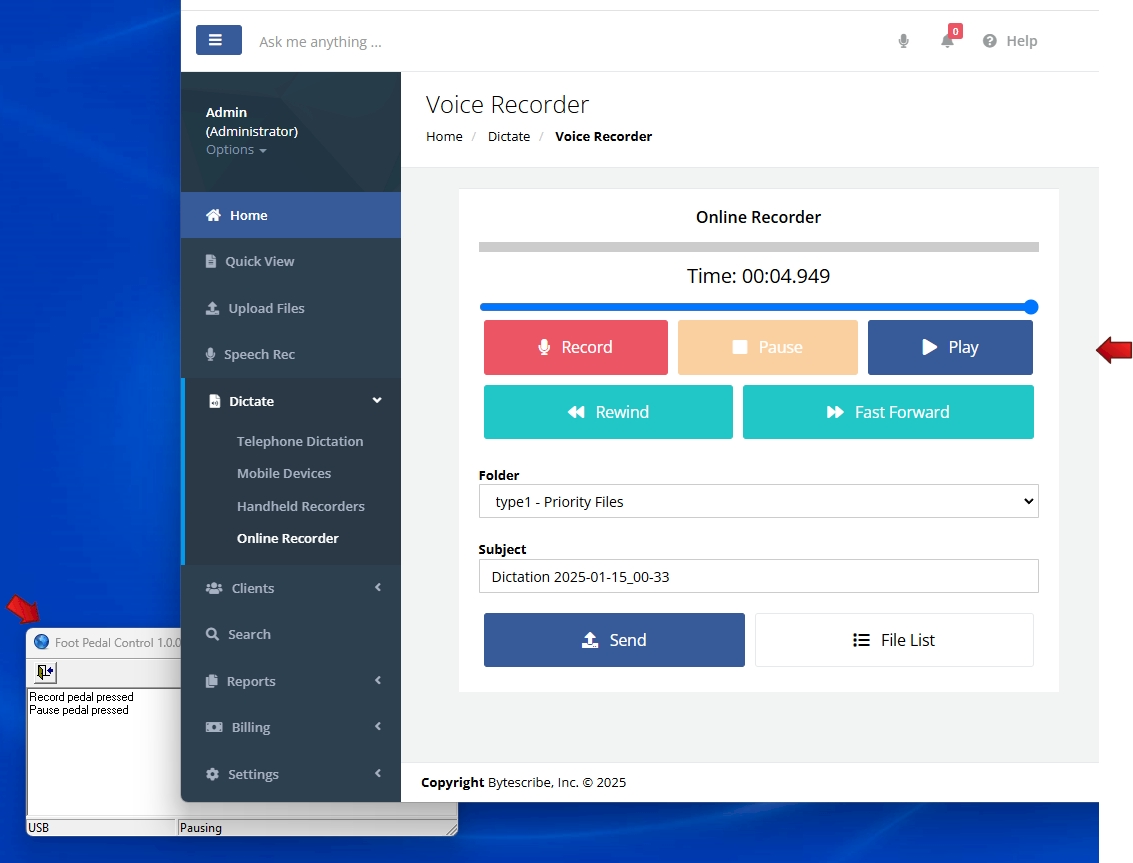1133x863 pixels.
Task: Select Telephone Dictation submenu item
Action: pyautogui.click(x=300, y=442)
